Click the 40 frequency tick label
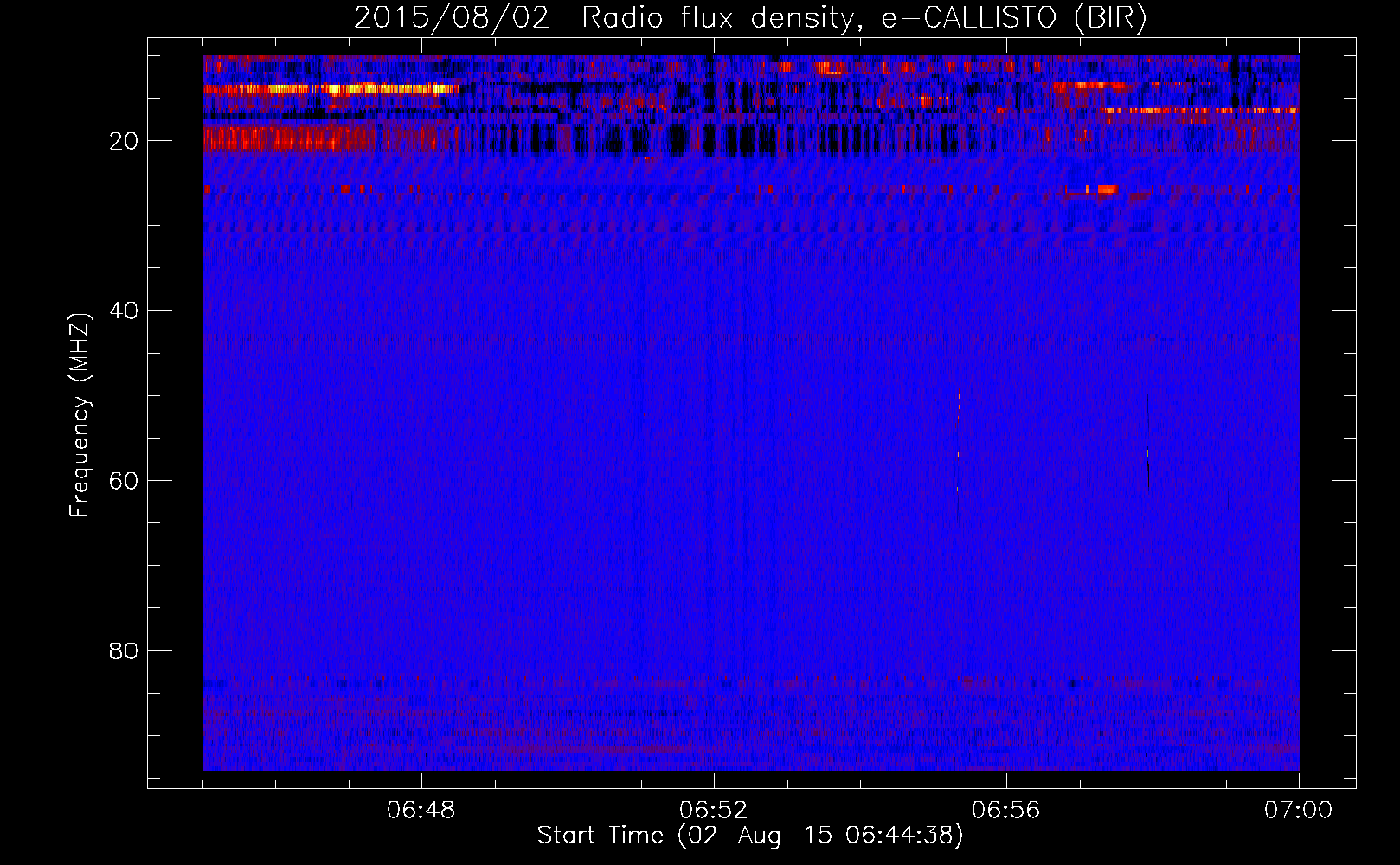Viewport: 1400px width, 865px height. point(124,311)
